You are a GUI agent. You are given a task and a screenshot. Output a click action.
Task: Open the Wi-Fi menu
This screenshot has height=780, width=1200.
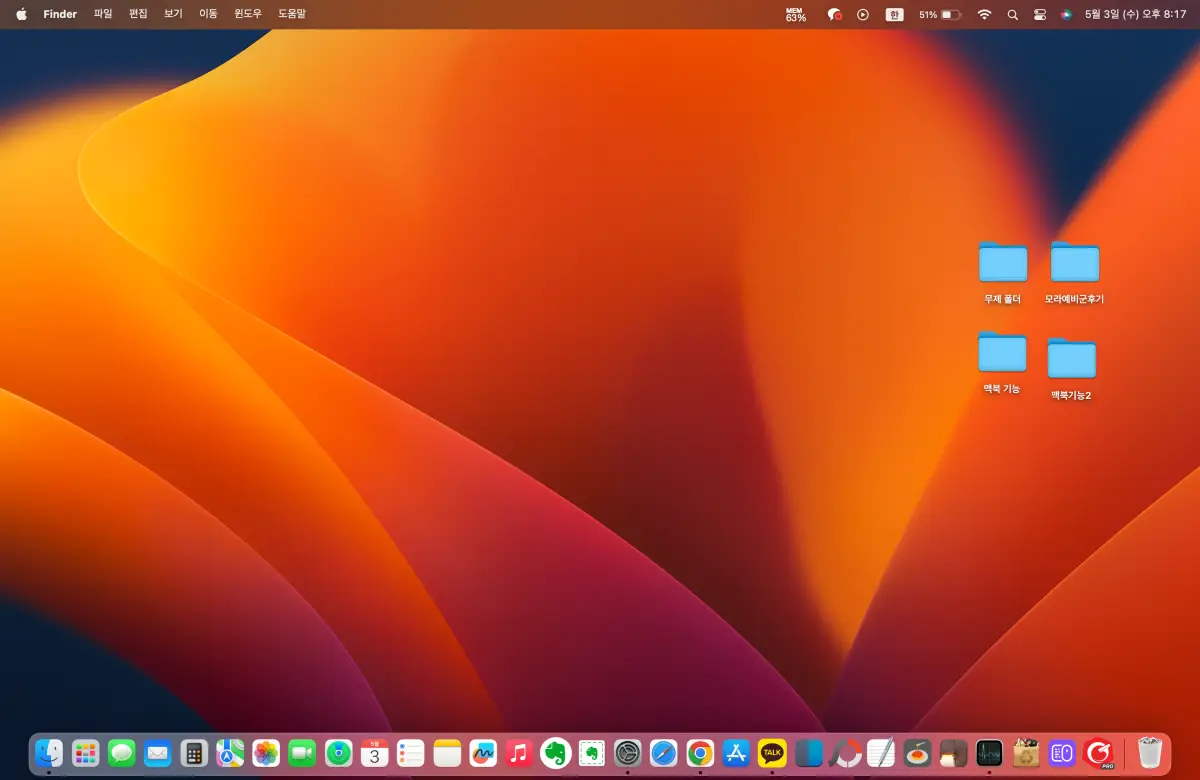(984, 14)
